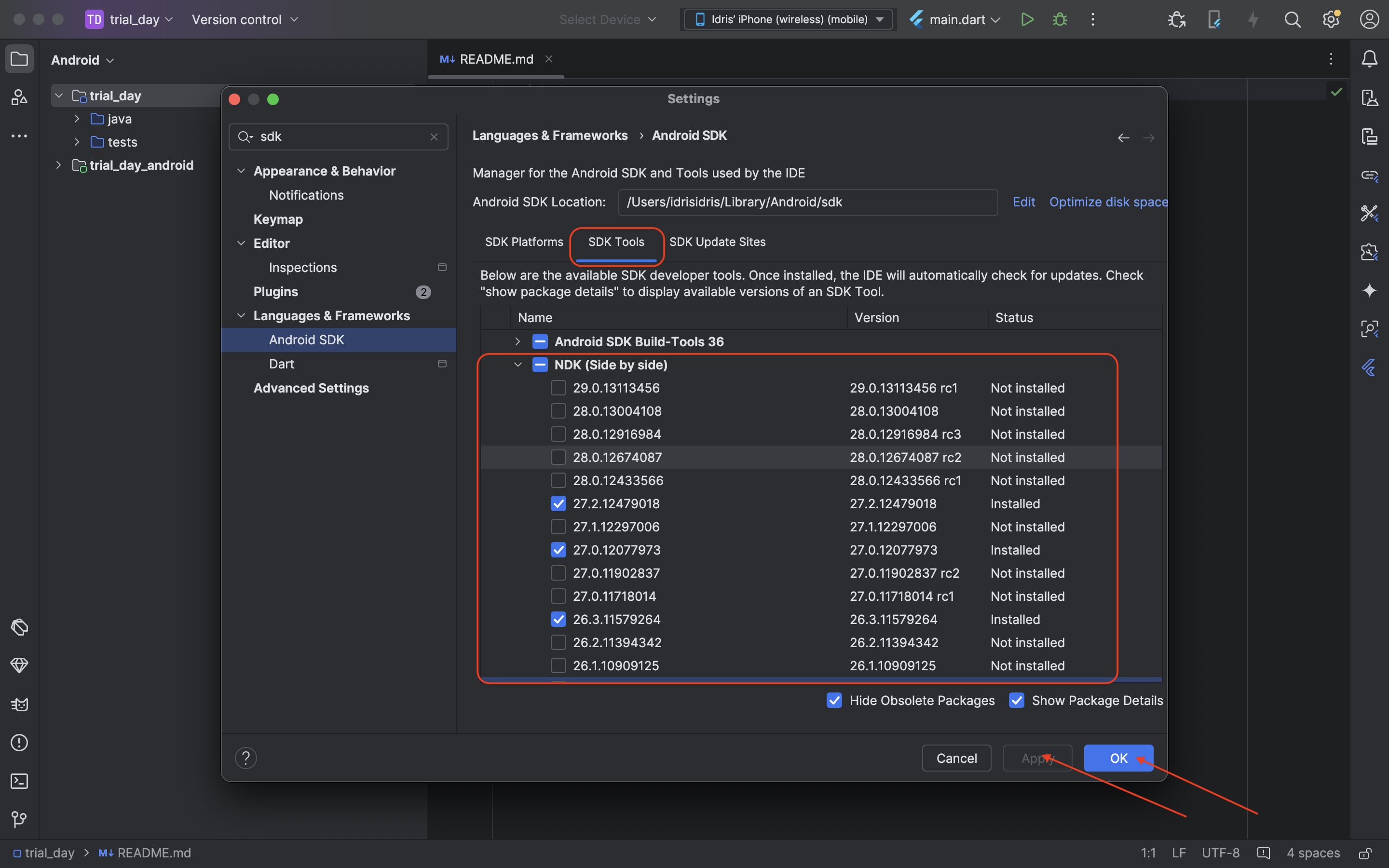Click the Cancel button
Screen dimensions: 1389x868
point(956,758)
